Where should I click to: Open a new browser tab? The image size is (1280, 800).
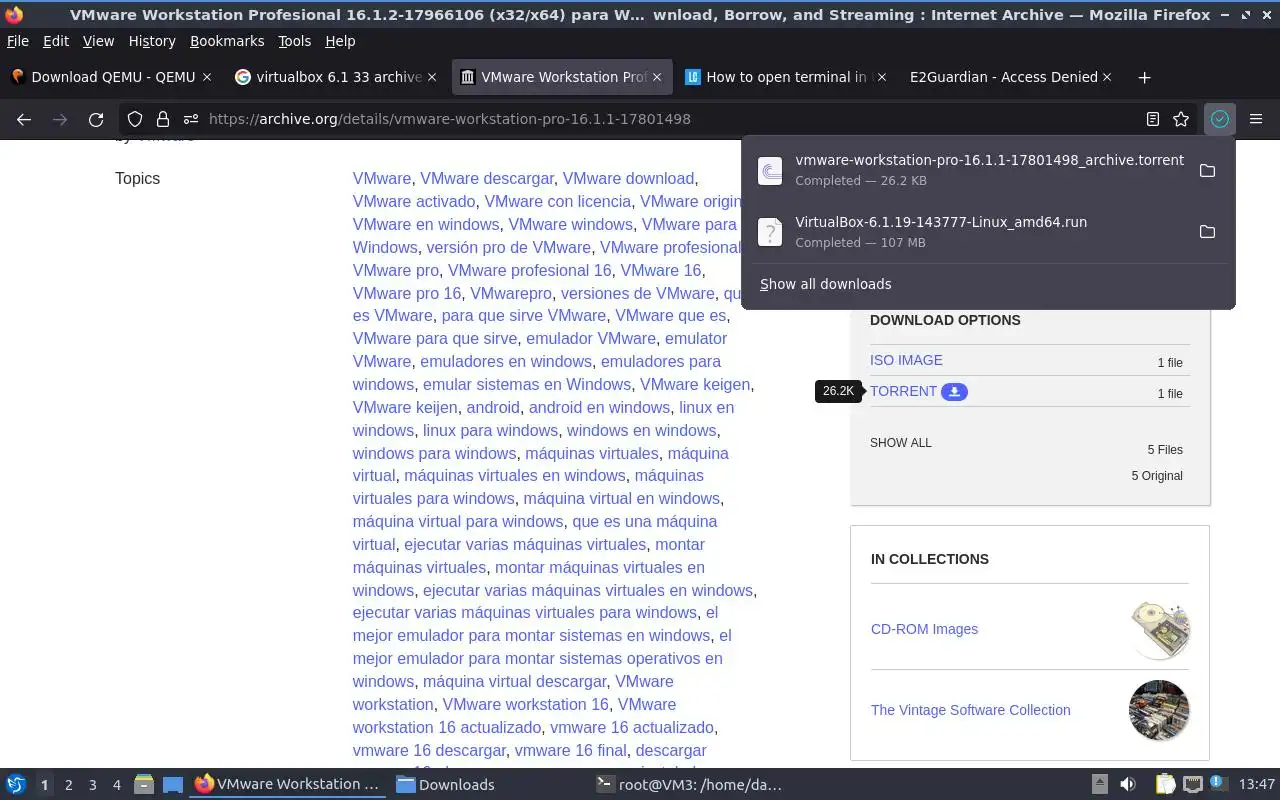(1144, 77)
